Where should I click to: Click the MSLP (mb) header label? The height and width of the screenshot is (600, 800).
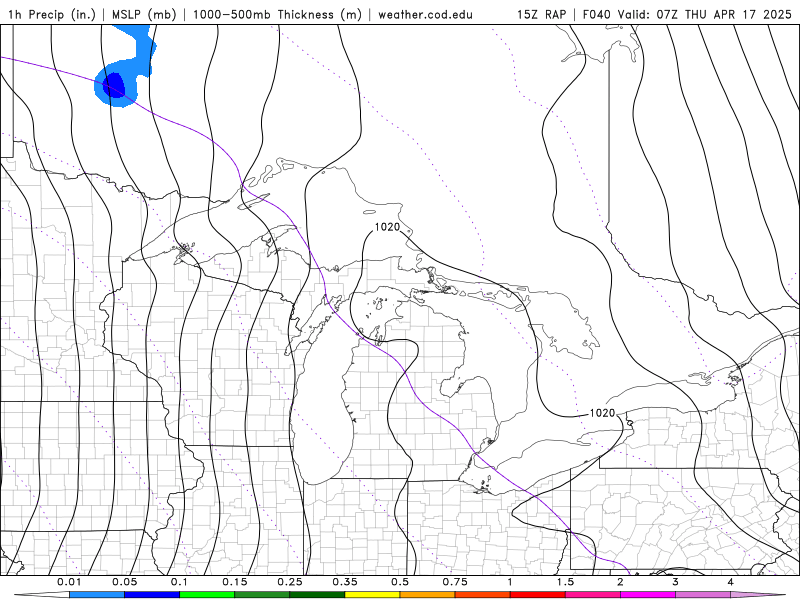coord(144,14)
